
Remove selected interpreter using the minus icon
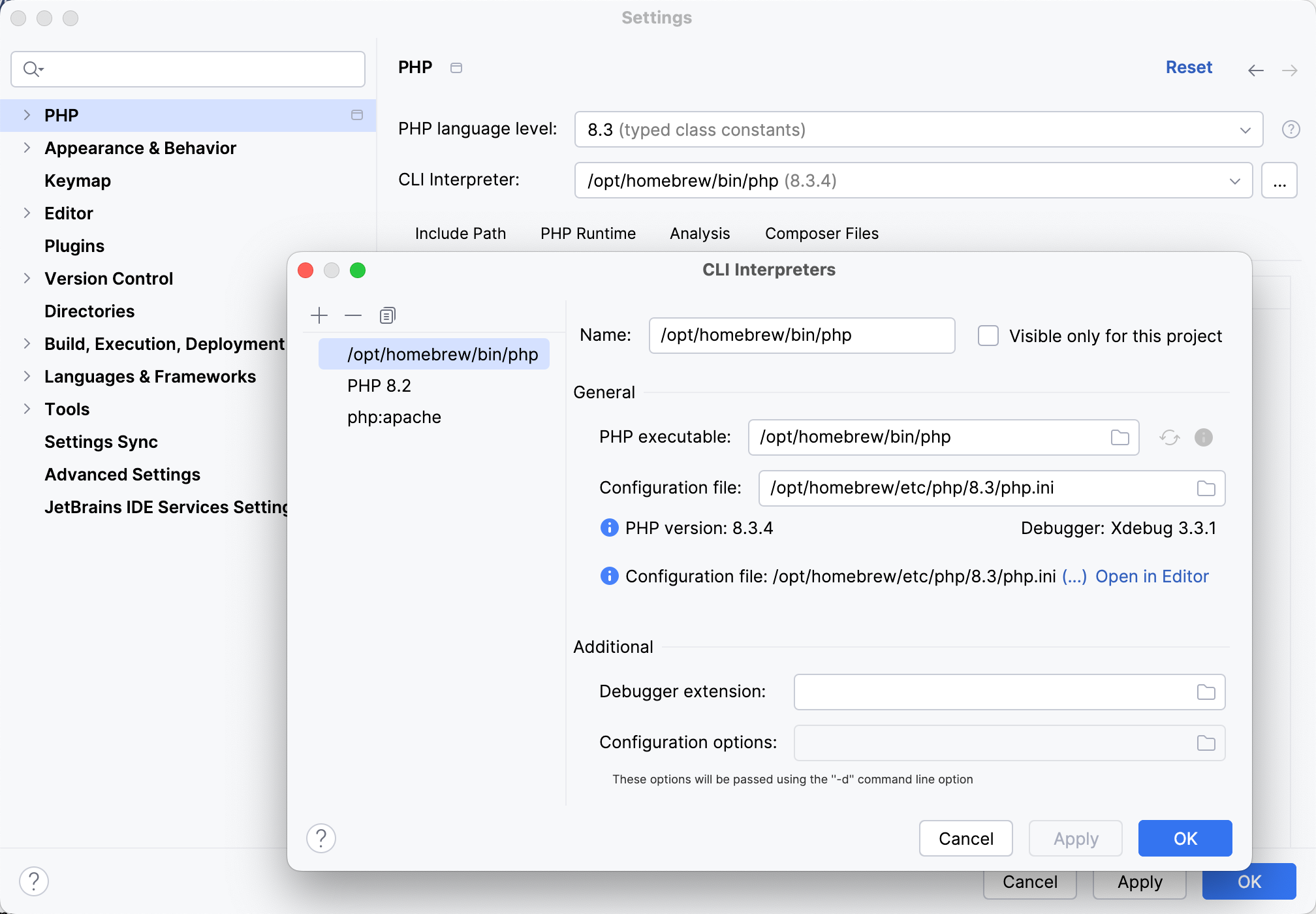[x=353, y=315]
